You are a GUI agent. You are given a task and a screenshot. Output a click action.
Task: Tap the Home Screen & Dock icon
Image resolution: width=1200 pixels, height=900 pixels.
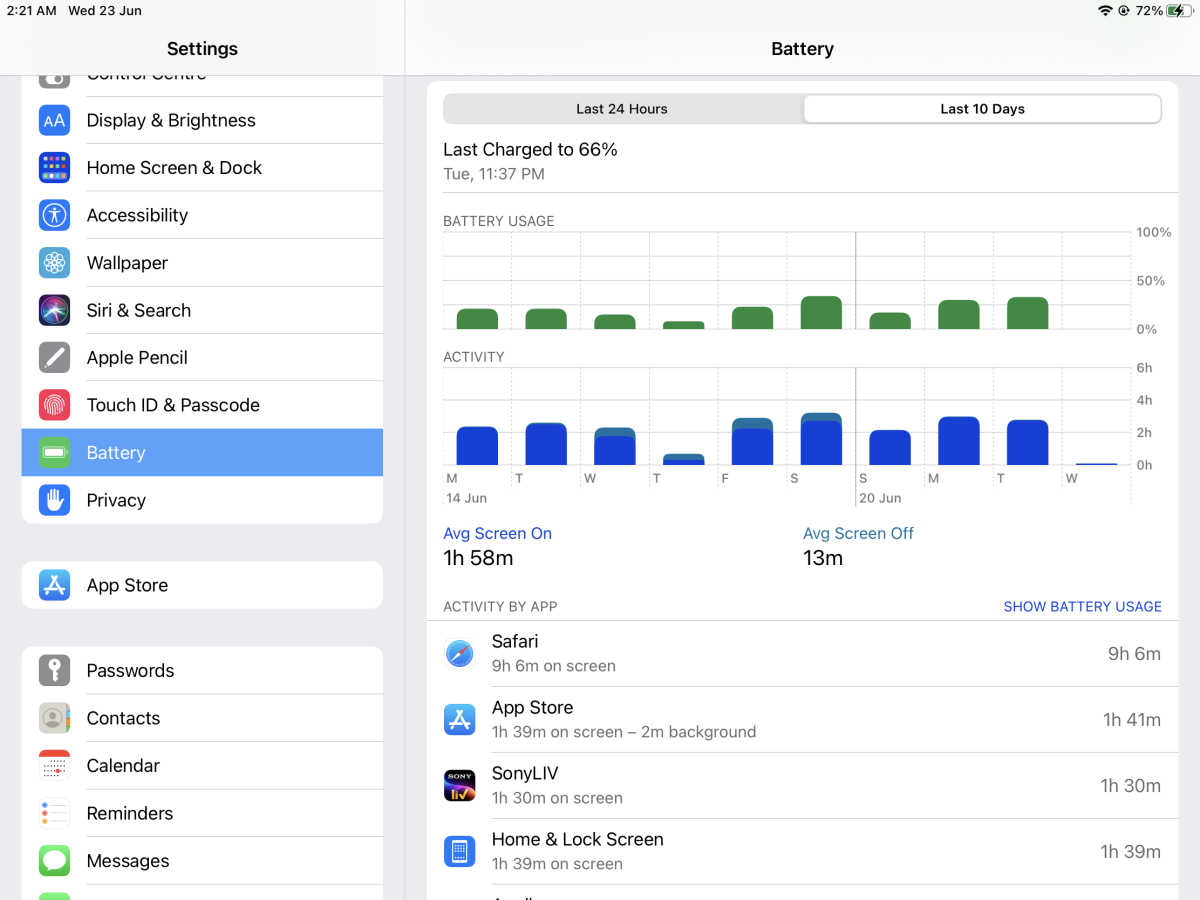point(54,168)
